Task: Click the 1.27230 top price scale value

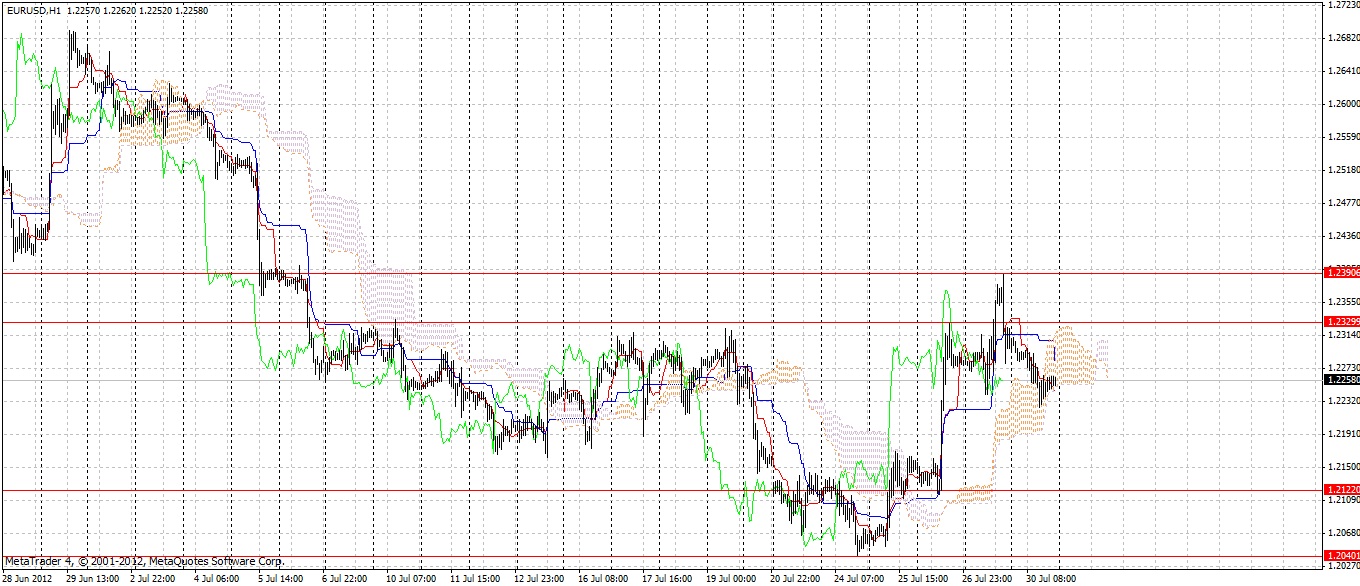Action: pyautogui.click(x=1341, y=6)
